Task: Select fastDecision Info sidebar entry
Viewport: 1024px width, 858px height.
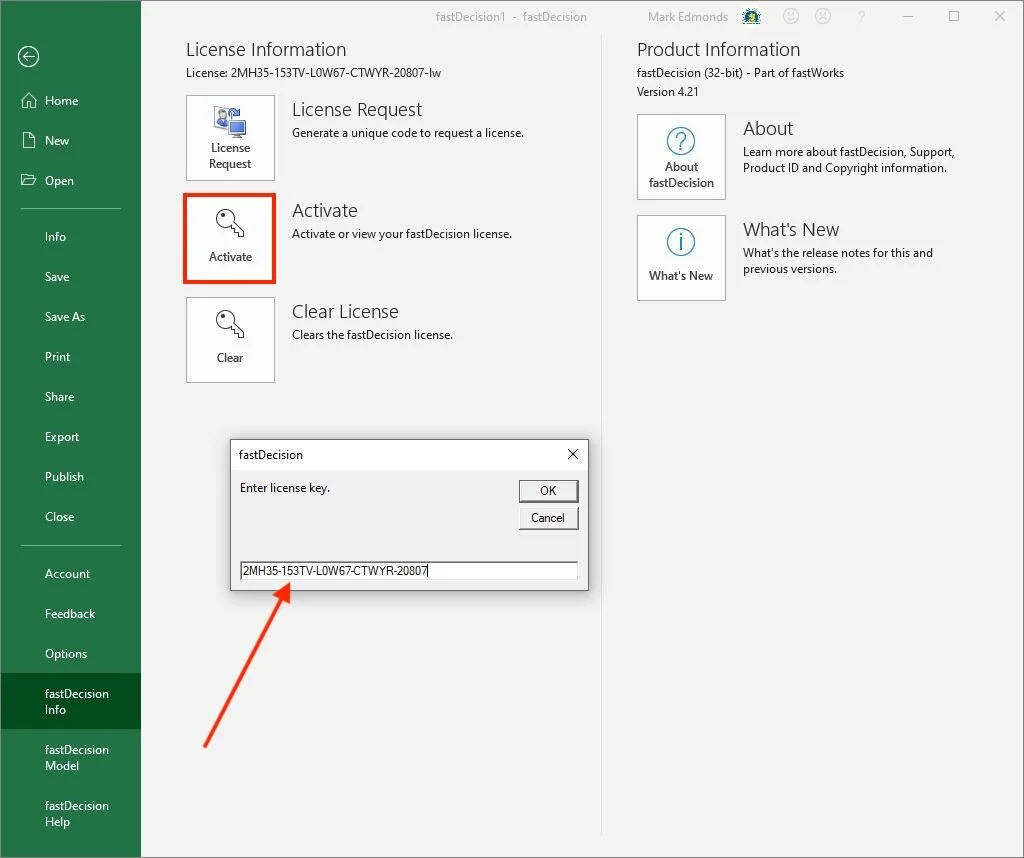Action: [71, 701]
